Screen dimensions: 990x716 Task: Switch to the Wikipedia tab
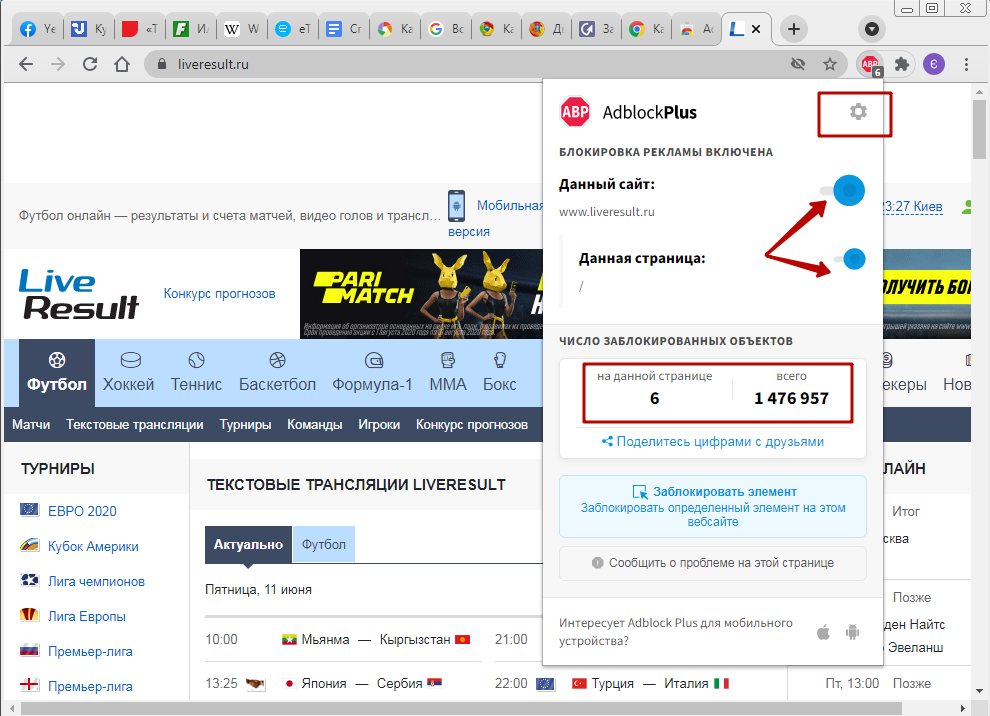point(242,29)
